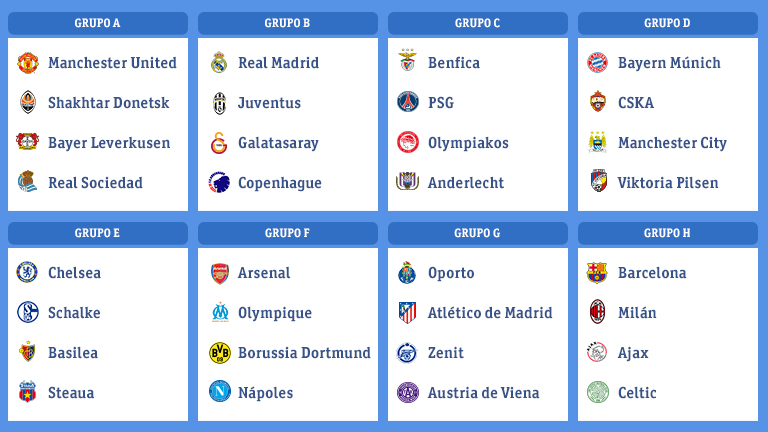Click the Manchester United crest icon
768x432 pixels.
tap(27, 63)
